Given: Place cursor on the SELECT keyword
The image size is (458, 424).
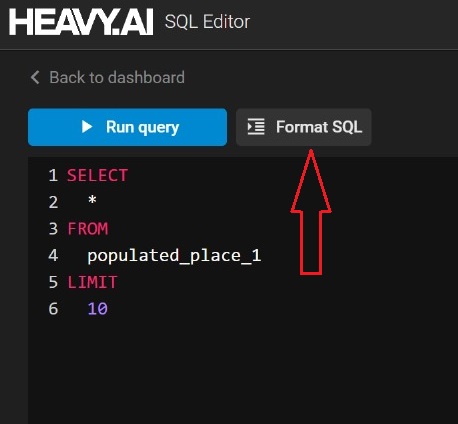Looking at the screenshot, I should pyautogui.click(x=97, y=175).
